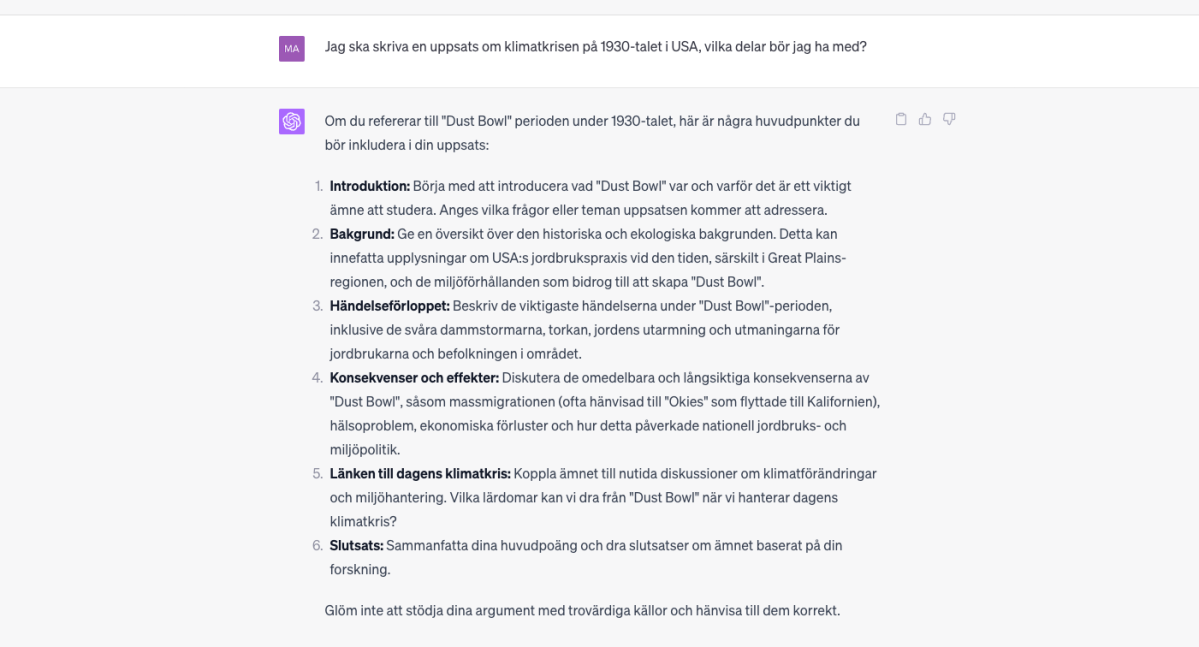Click the bold Bakgrund heading
Viewport: 1199px width, 647px height.
pos(362,234)
